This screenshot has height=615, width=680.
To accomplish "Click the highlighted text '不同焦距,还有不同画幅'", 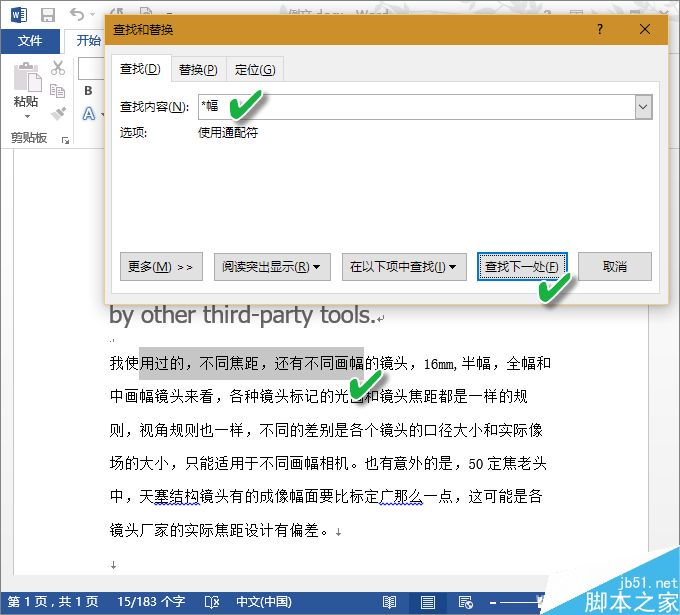I will 281,363.
